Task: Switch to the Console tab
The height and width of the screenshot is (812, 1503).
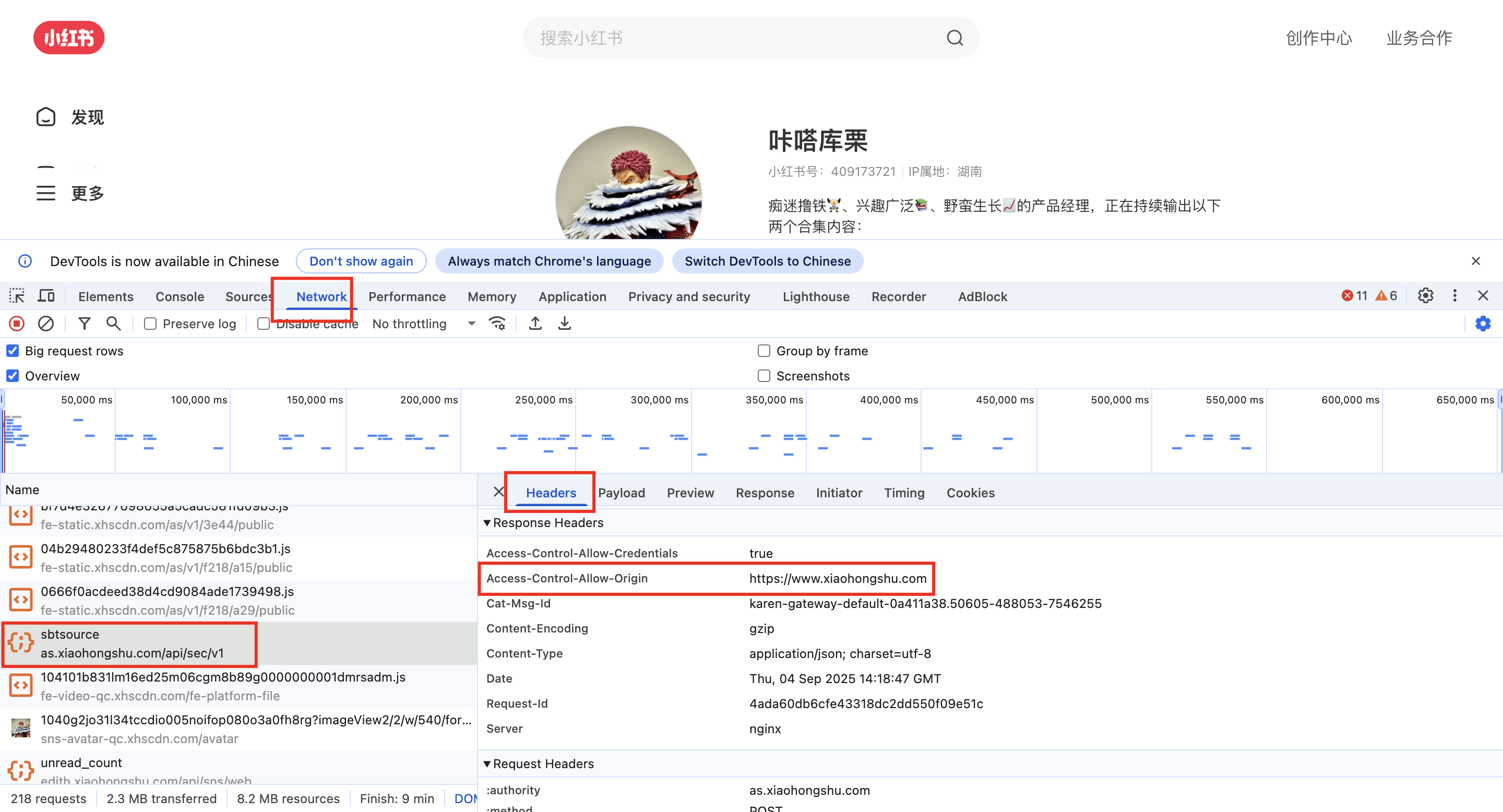Action: pyautogui.click(x=180, y=297)
